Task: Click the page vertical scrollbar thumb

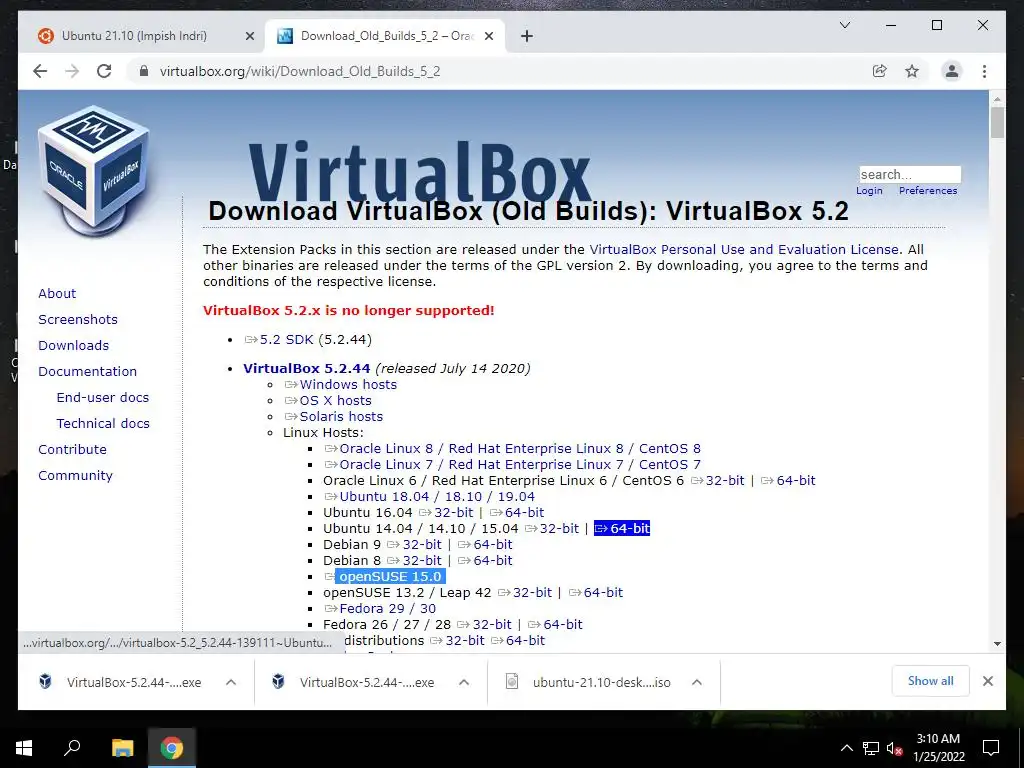Action: (x=997, y=122)
